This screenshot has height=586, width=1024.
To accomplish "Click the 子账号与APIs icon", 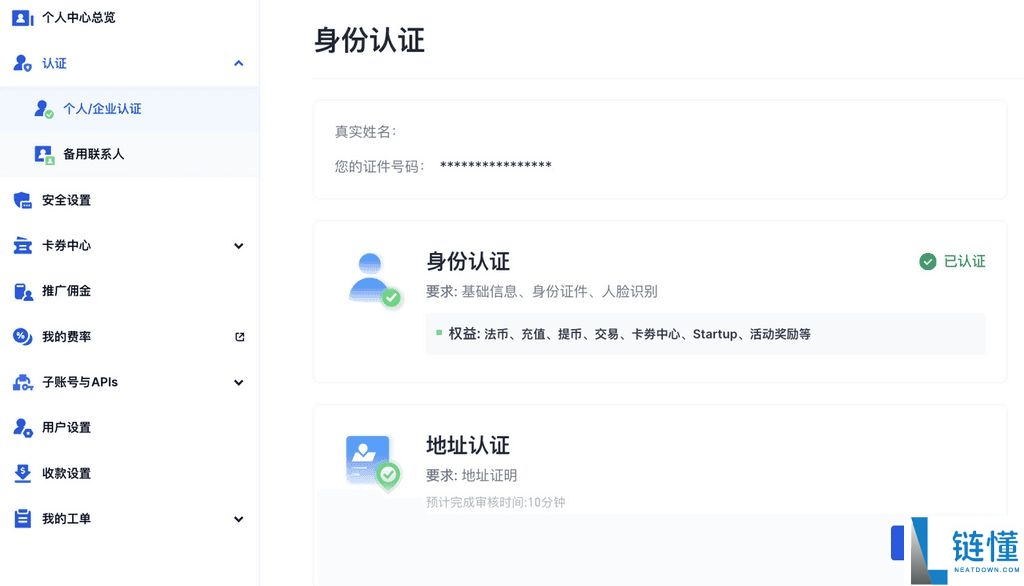I will click(x=22, y=382).
